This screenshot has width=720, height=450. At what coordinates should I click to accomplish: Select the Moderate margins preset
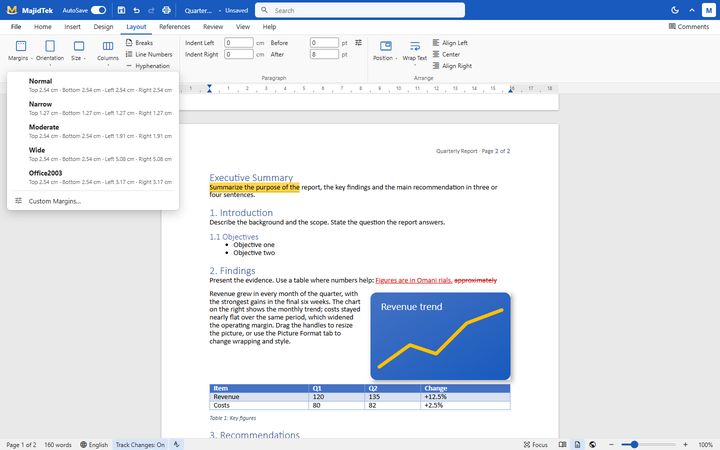(x=93, y=131)
